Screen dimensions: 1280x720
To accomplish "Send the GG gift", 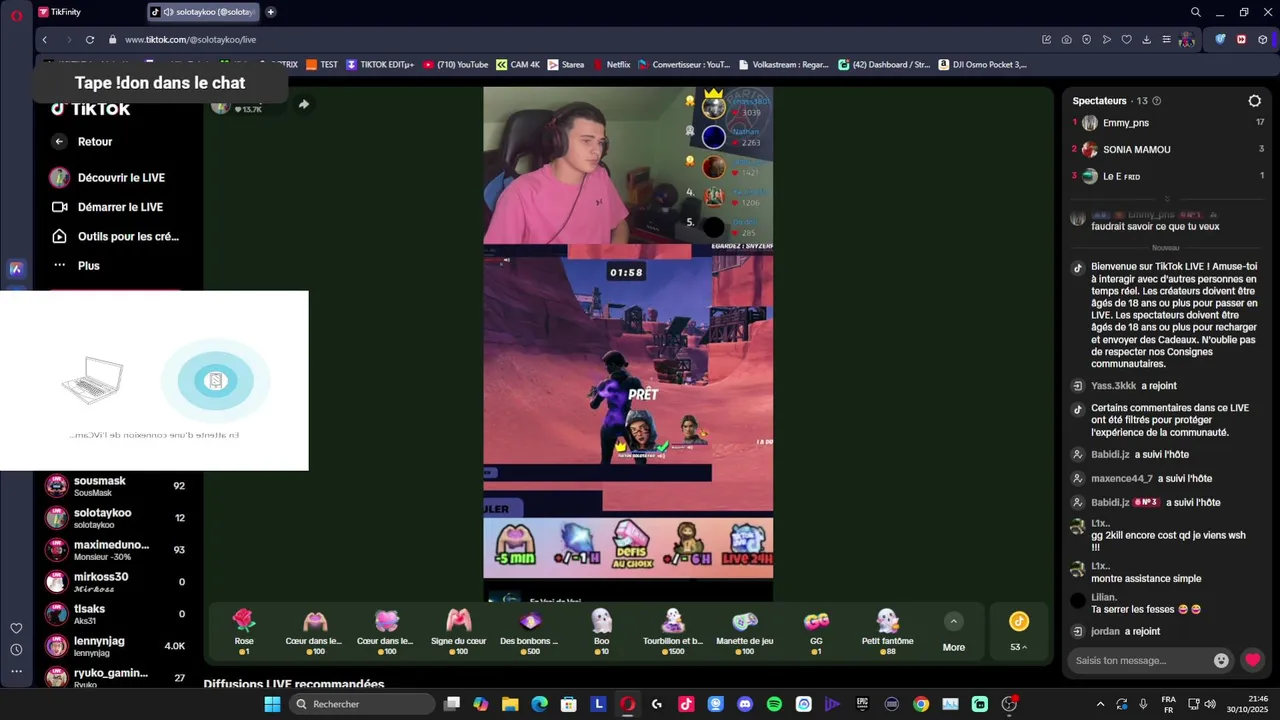I will [x=816, y=631].
